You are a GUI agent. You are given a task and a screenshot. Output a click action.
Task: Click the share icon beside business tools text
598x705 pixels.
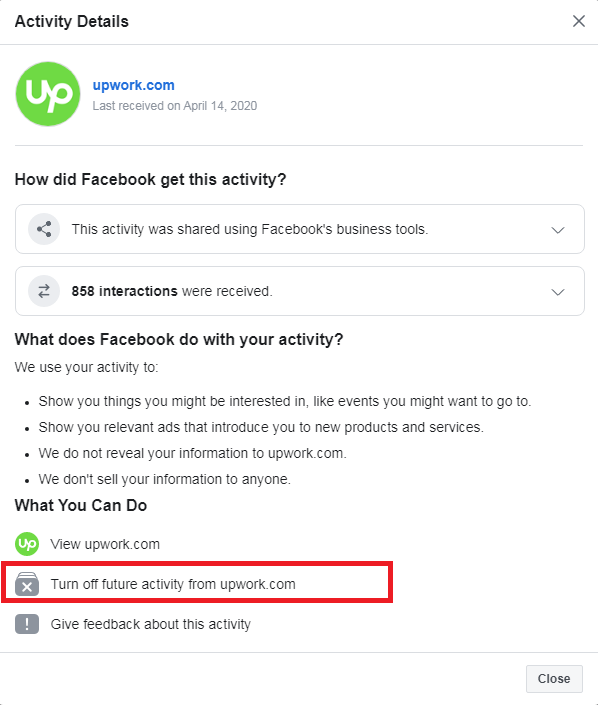[x=44, y=229]
